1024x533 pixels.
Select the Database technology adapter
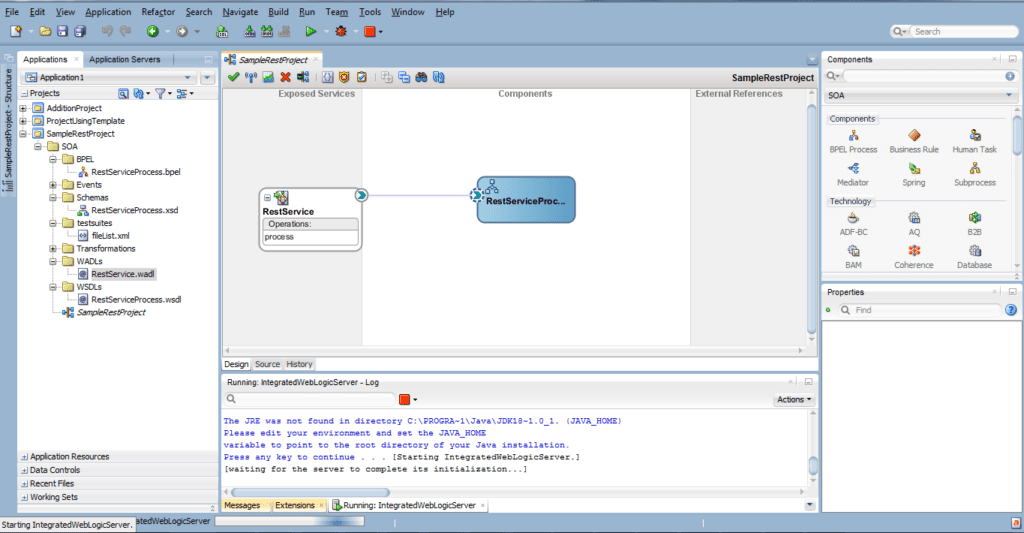[x=974, y=257]
